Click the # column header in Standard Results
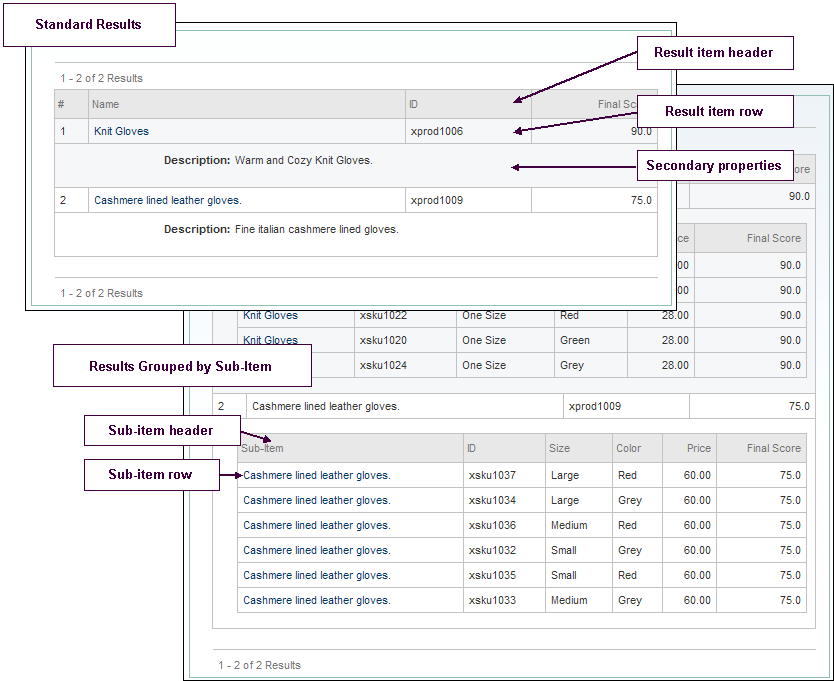Viewport: 834px width, 681px height. 71,104
